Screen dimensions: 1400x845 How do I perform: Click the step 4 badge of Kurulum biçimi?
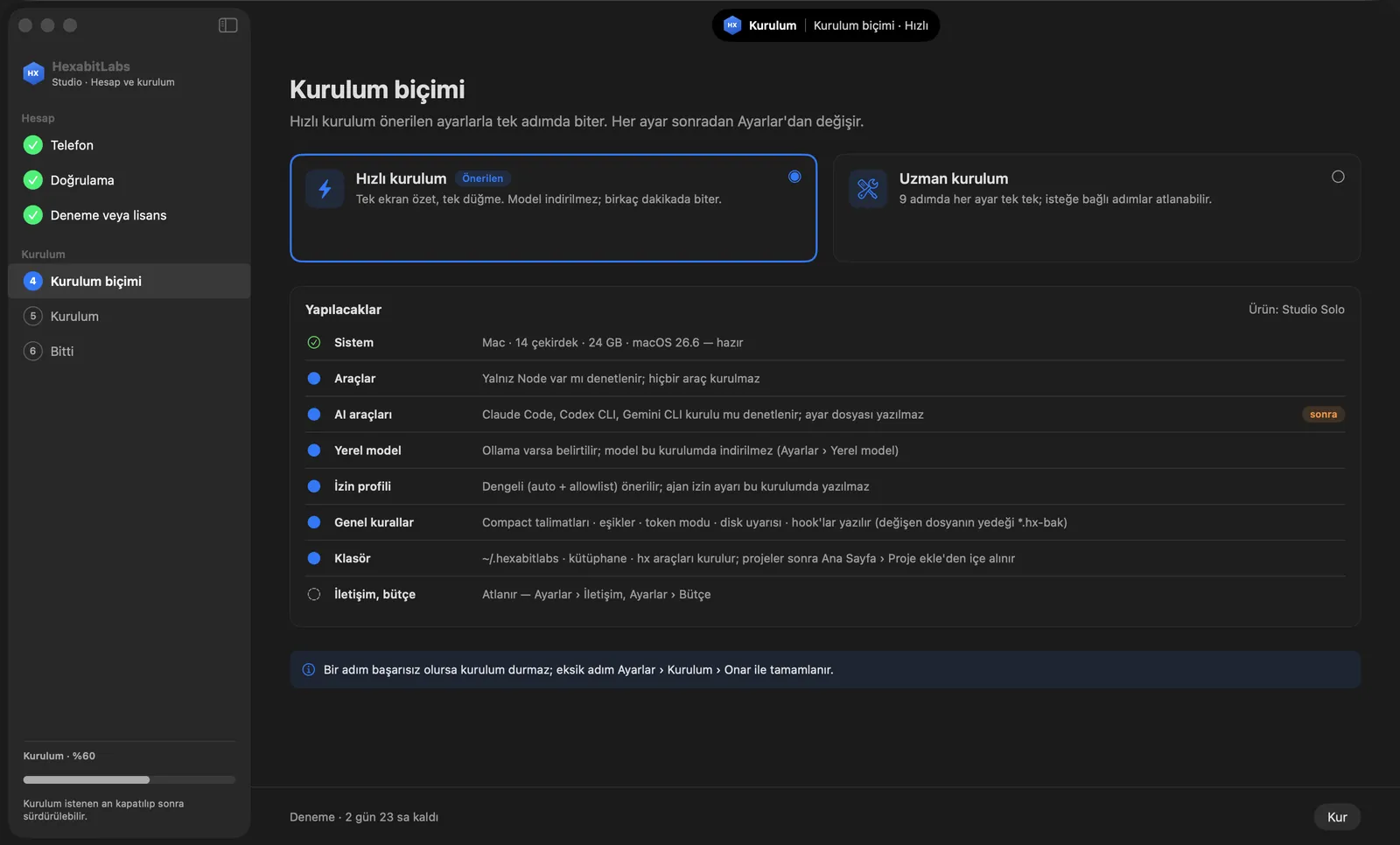(33, 282)
